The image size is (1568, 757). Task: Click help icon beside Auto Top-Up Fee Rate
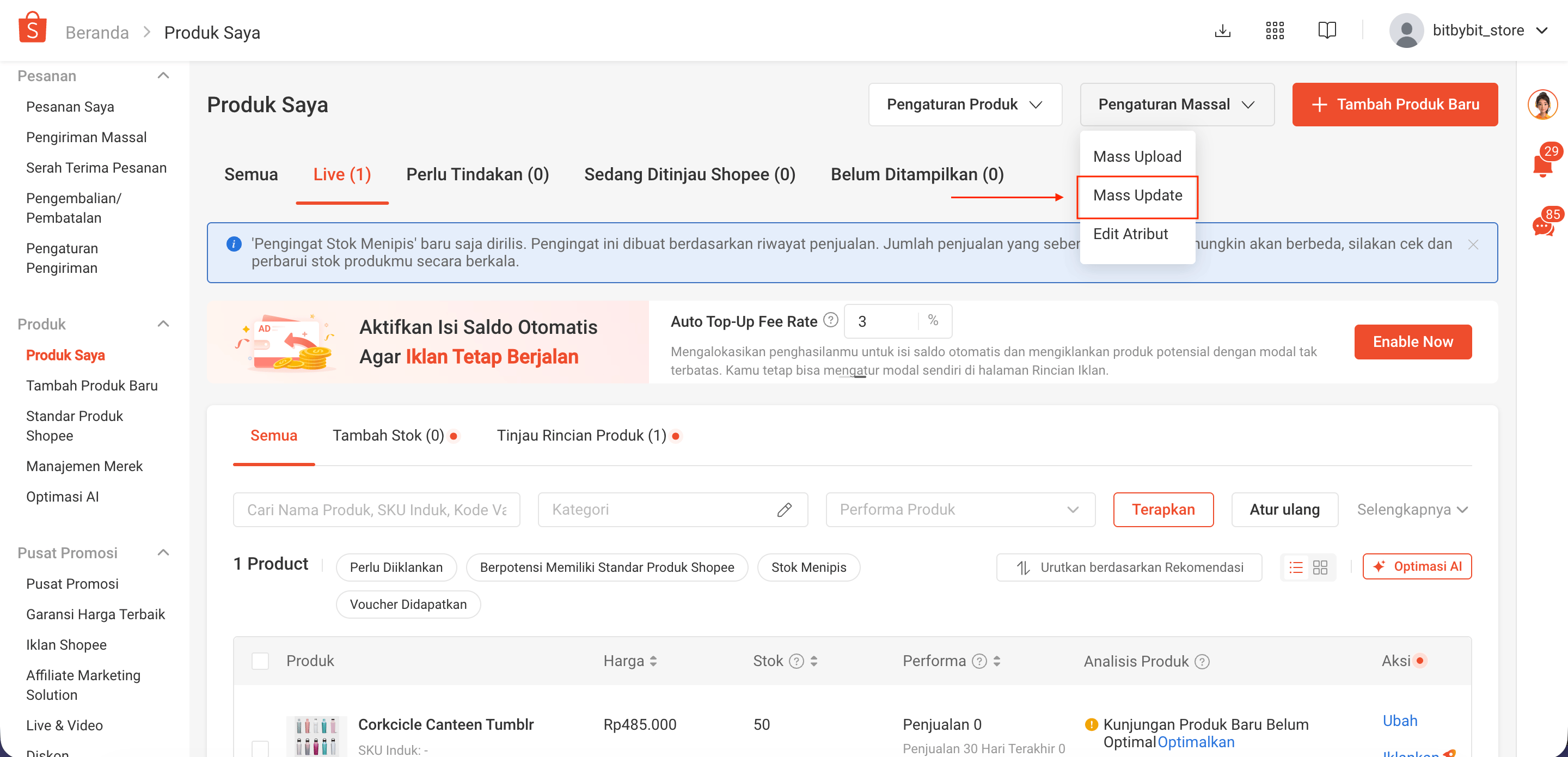click(830, 320)
